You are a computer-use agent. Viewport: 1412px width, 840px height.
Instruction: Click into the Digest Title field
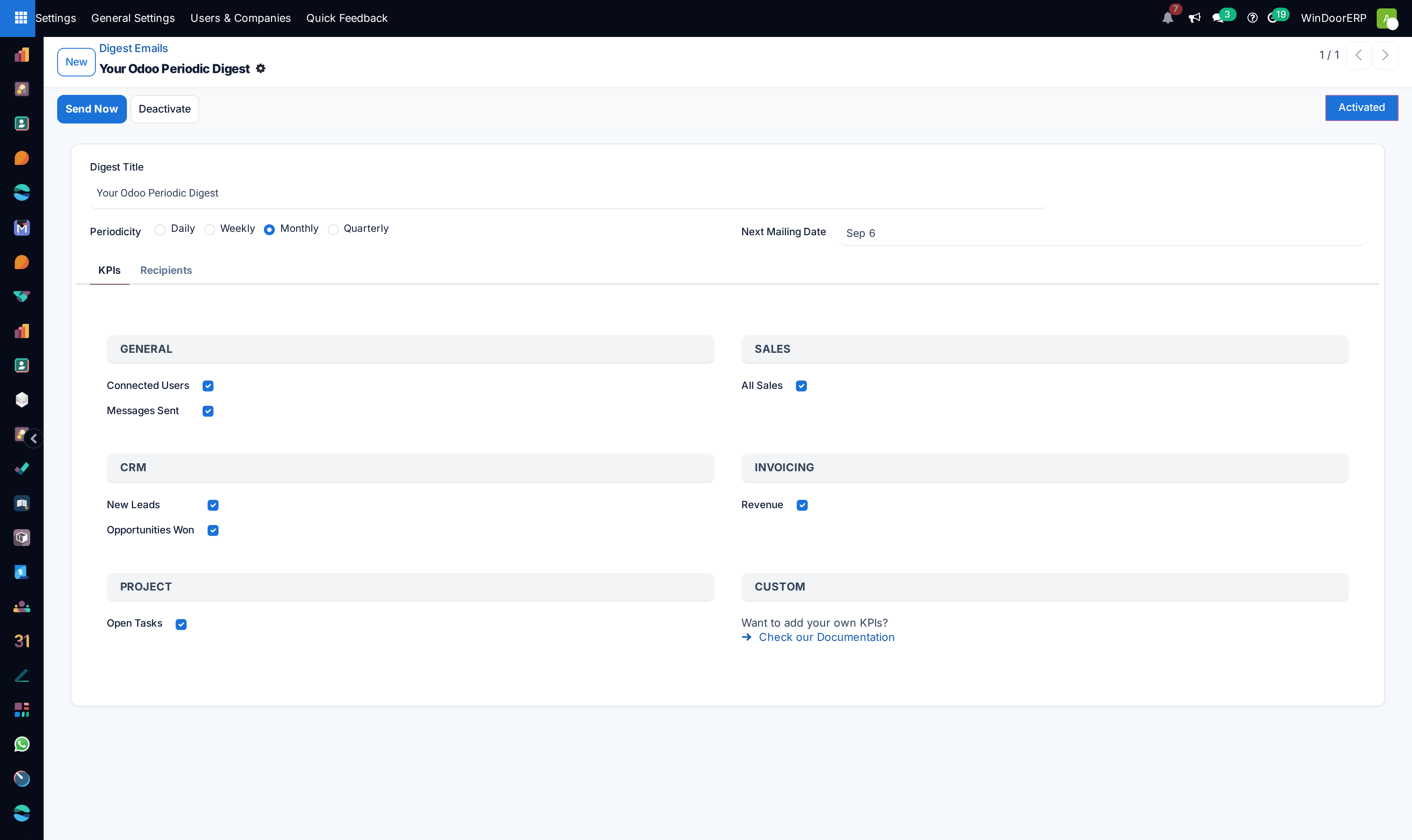pos(568,193)
